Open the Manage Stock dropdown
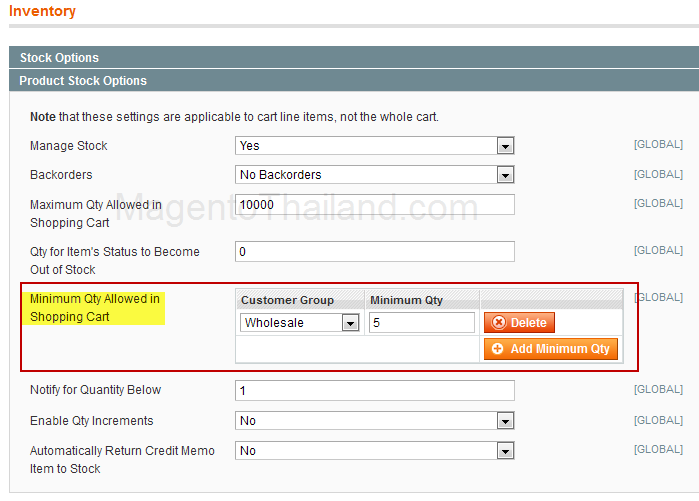 coord(374,146)
